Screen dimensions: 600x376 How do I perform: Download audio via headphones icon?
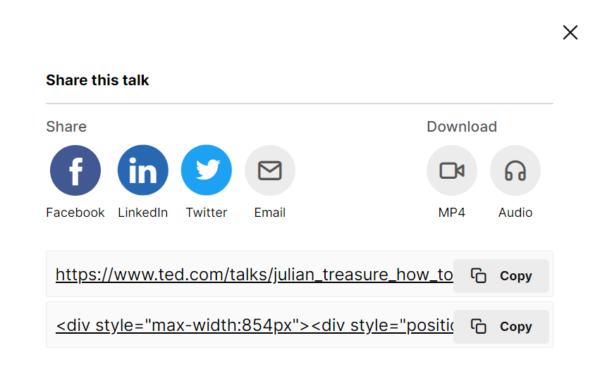pyautogui.click(x=515, y=170)
